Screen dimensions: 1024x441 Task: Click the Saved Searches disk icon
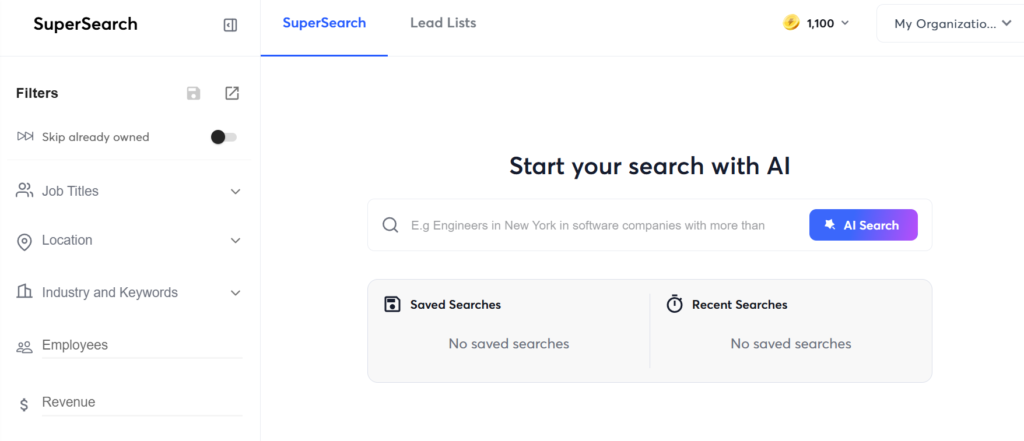pos(393,304)
